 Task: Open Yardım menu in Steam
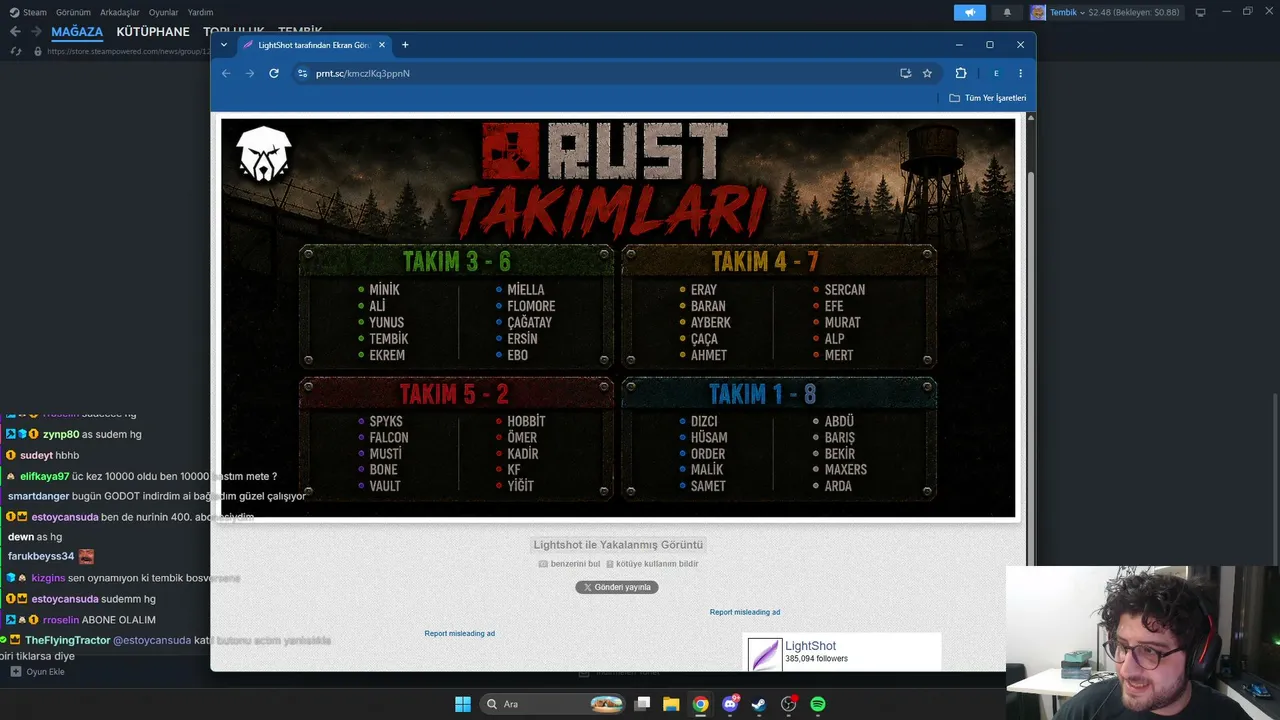pos(201,12)
